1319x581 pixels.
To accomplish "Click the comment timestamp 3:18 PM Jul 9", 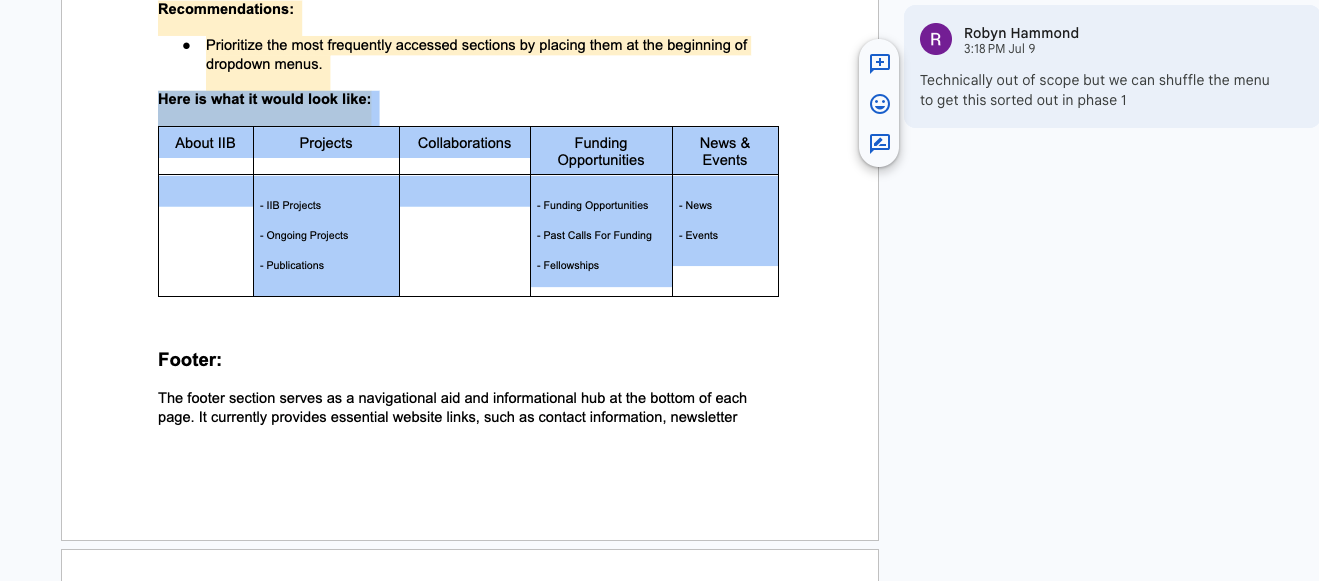I will 999,49.
